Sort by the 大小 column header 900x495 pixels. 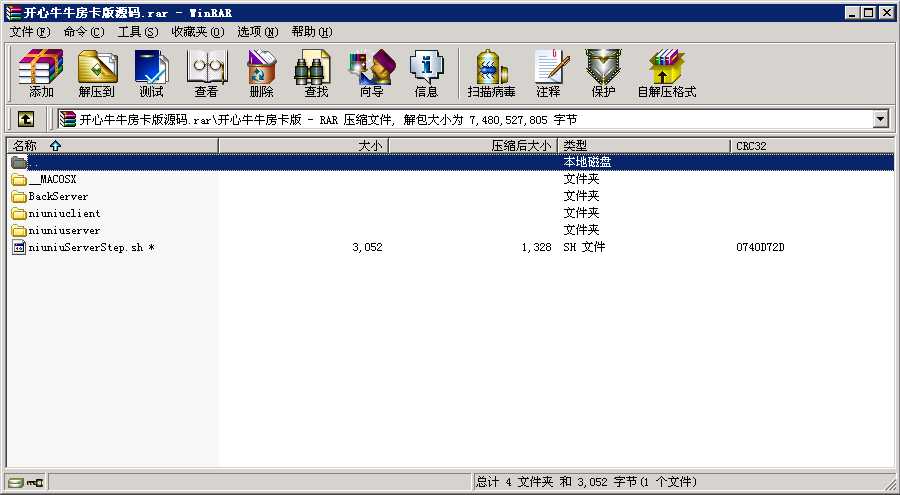(304, 146)
